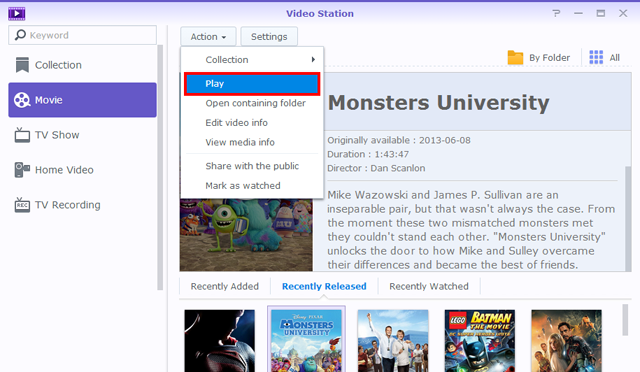This screenshot has width=640, height=372.
Task: Open Home Video in the sidebar
Action: pyautogui.click(x=82, y=170)
